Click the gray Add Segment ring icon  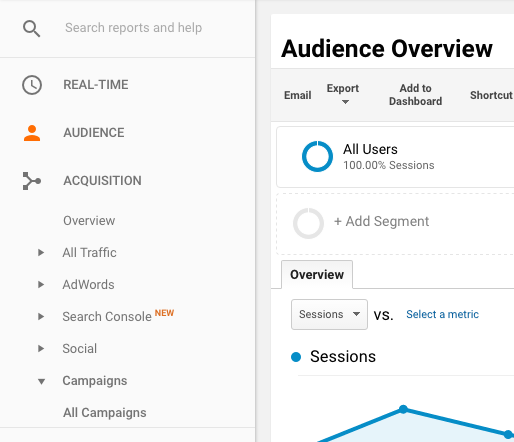[308, 223]
